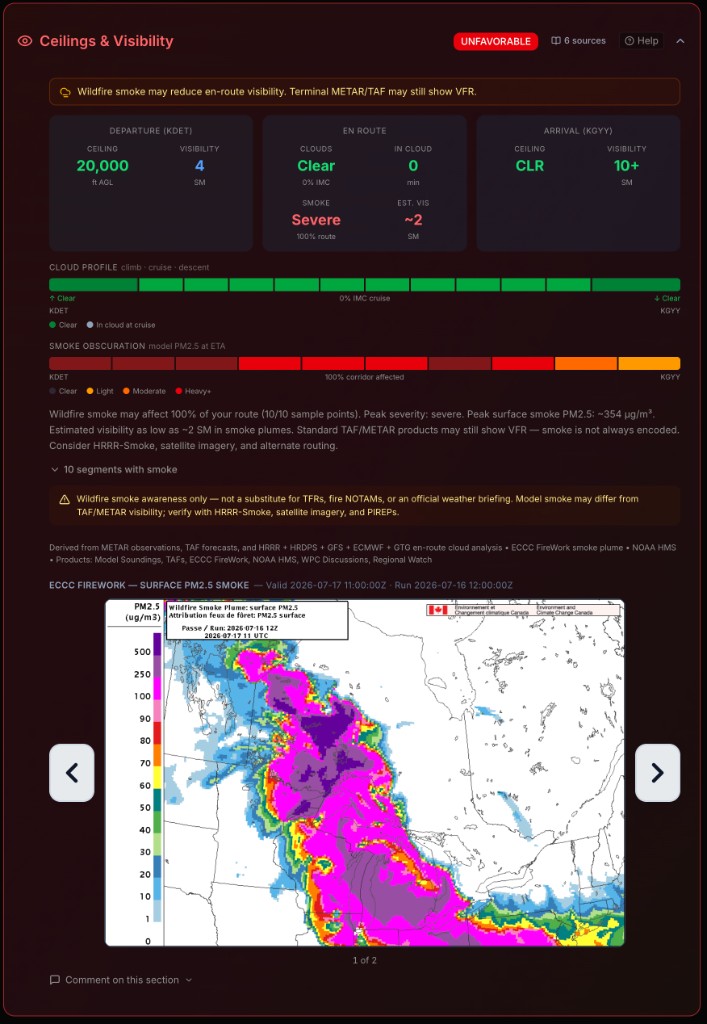Click the UNFAVORABLE status badge
The width and height of the screenshot is (707, 1024).
[496, 41]
